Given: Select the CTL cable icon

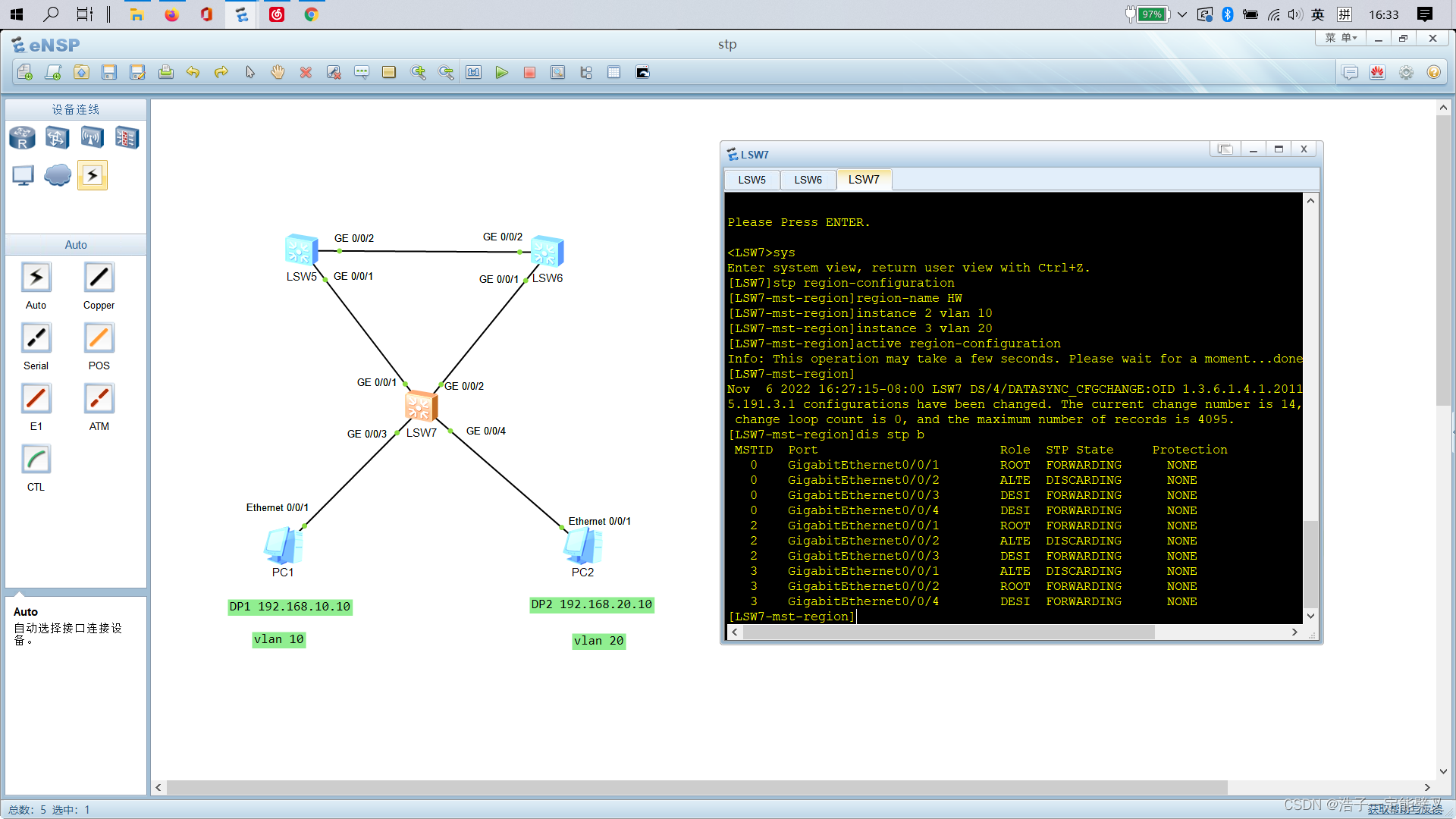Looking at the screenshot, I should [x=36, y=460].
